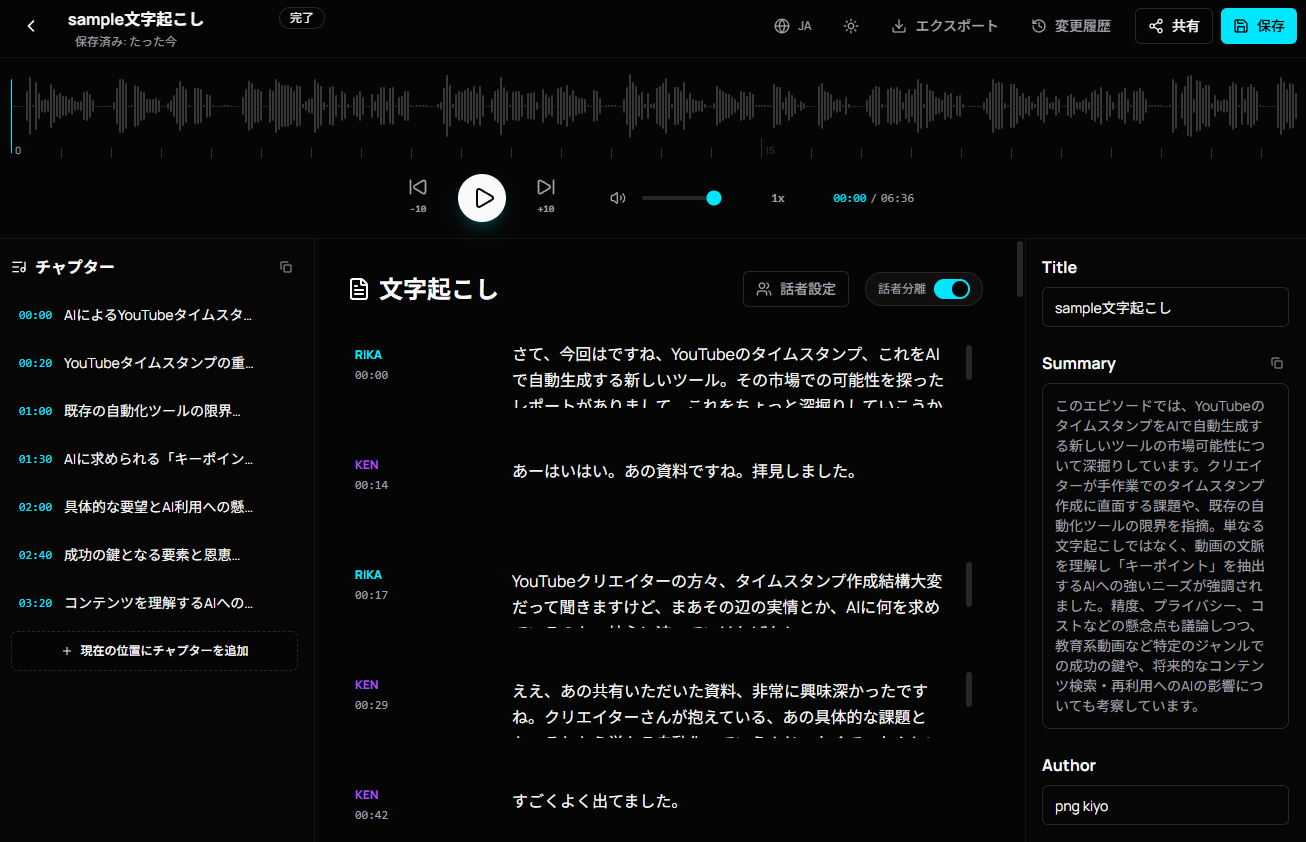Image resolution: width=1306 pixels, height=842 pixels.
Task: Toggle the light/dark theme sun icon
Action: tap(851, 26)
